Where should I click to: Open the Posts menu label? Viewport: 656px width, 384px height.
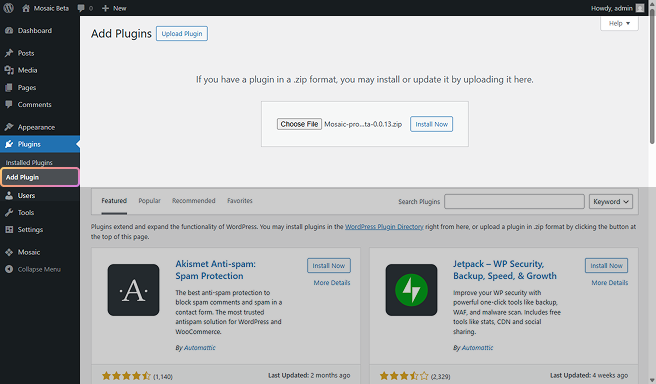pos(26,53)
